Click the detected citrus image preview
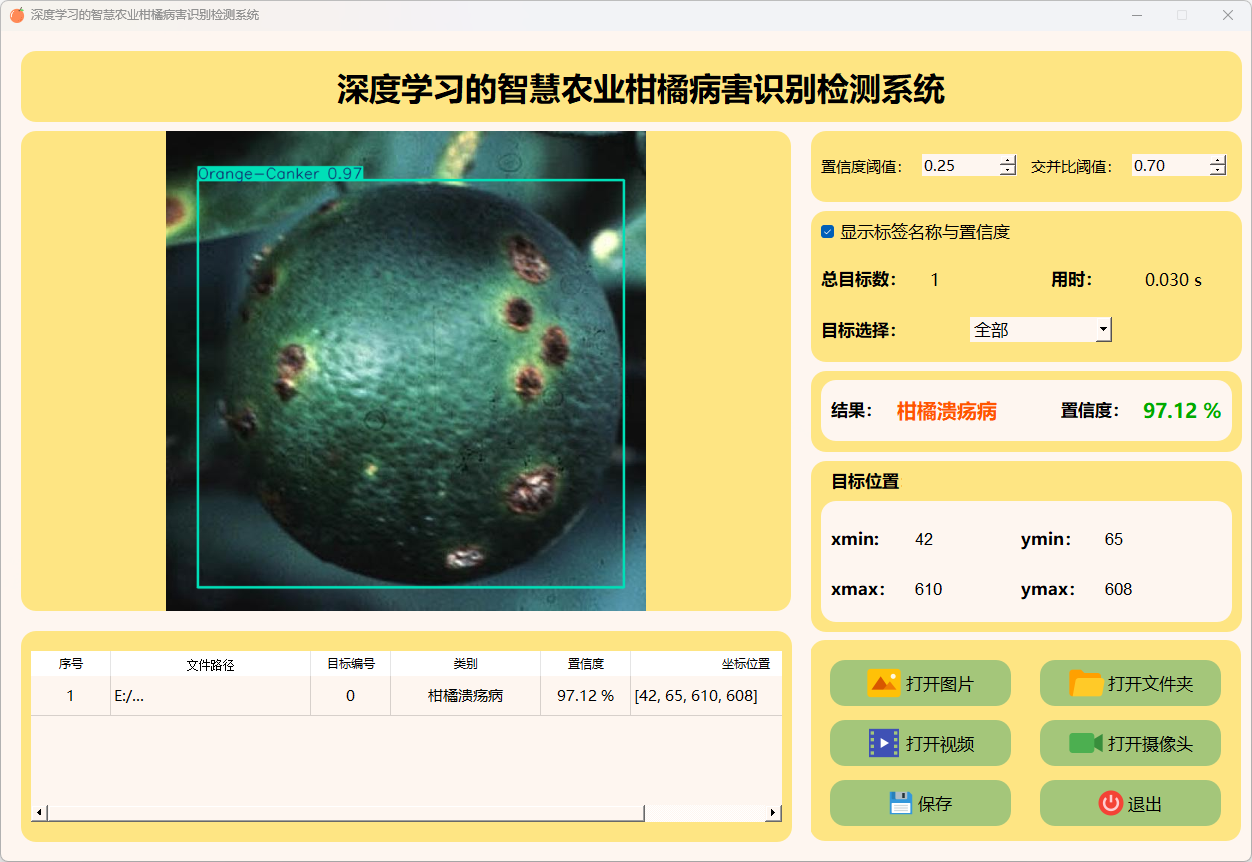Viewport: 1252px width, 862px height. click(x=405, y=371)
